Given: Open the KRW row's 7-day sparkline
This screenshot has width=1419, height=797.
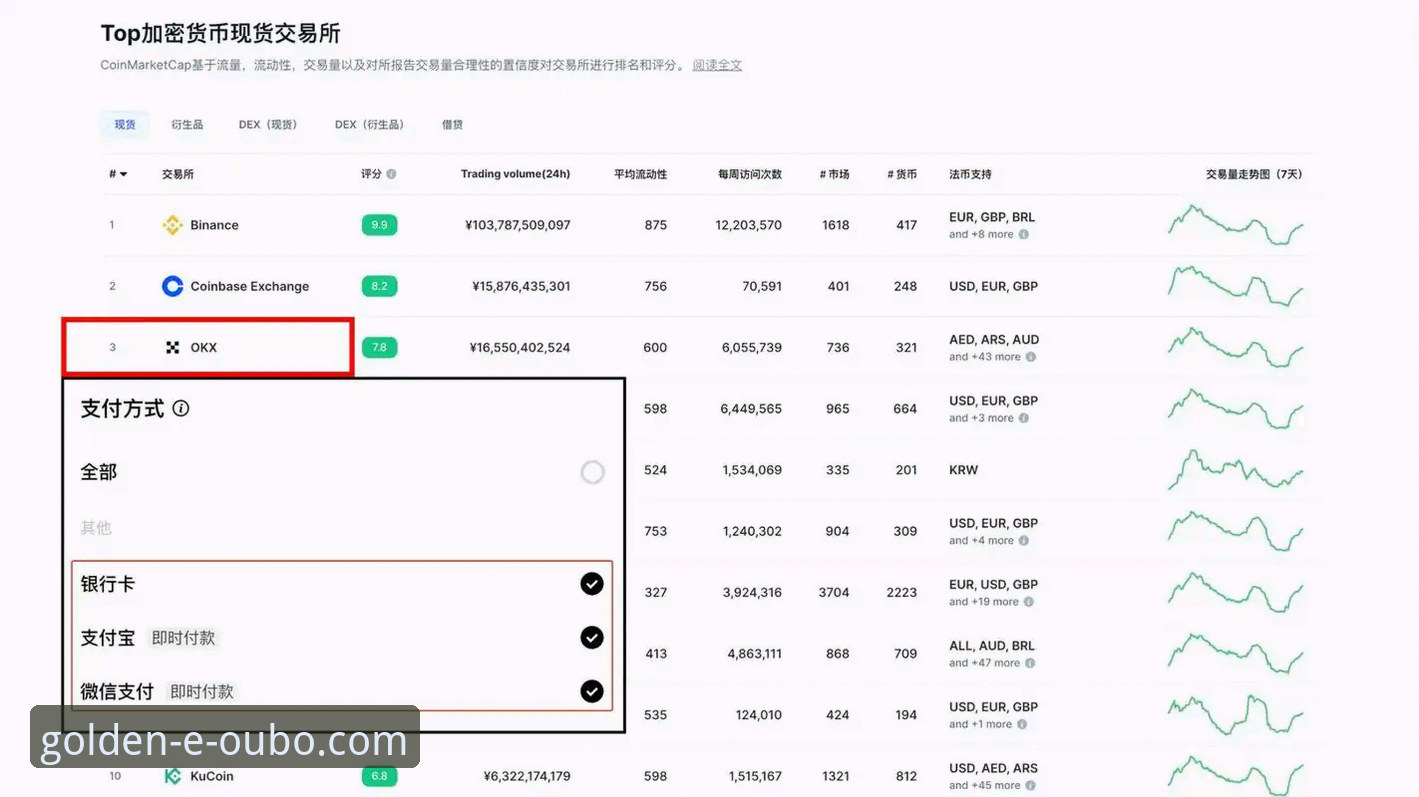Looking at the screenshot, I should point(1236,470).
